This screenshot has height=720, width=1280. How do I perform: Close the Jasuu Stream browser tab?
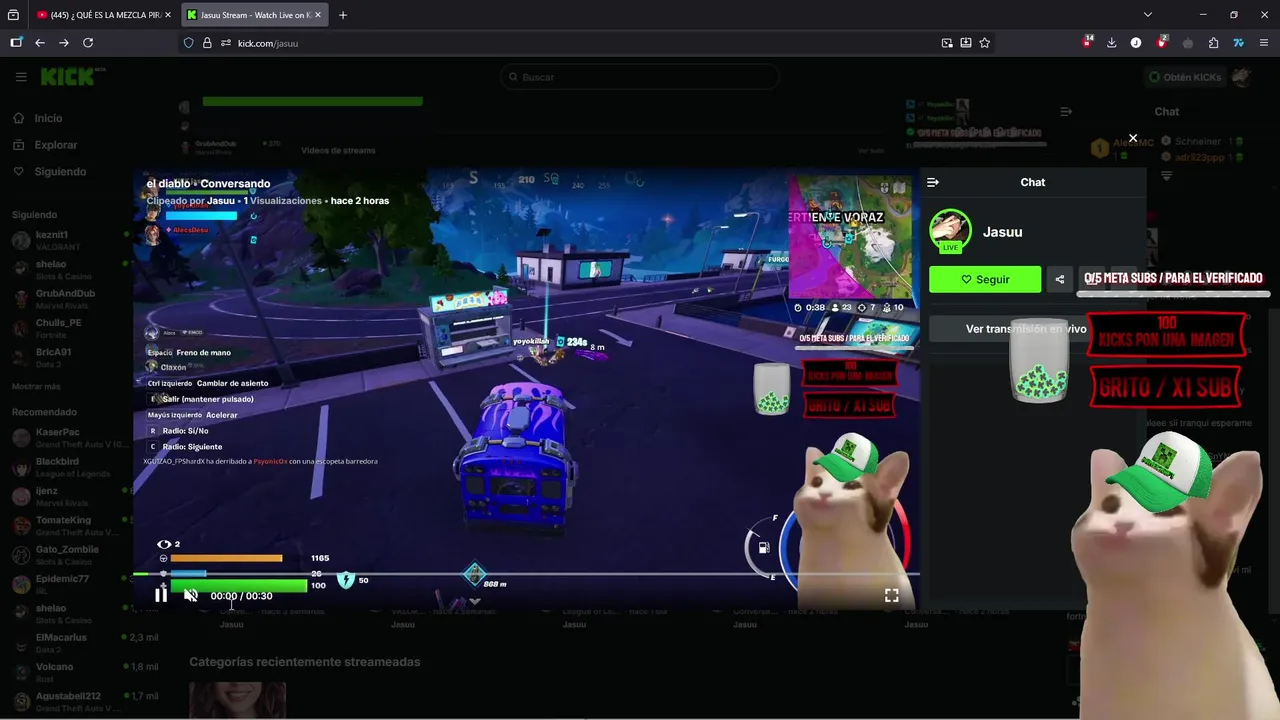(x=318, y=15)
